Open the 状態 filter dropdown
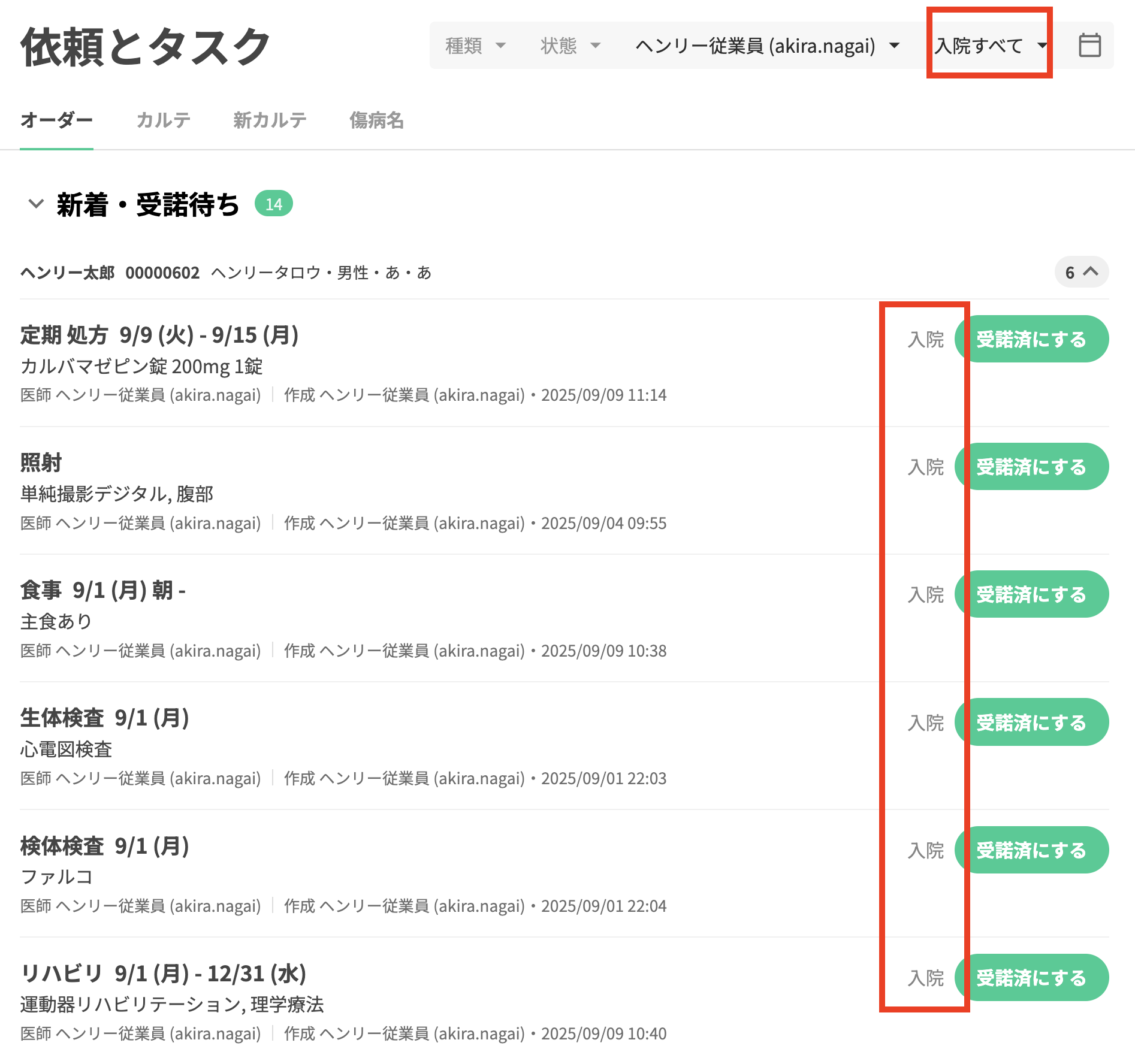Image resolution: width=1135 pixels, height=1064 pixels. click(x=570, y=46)
